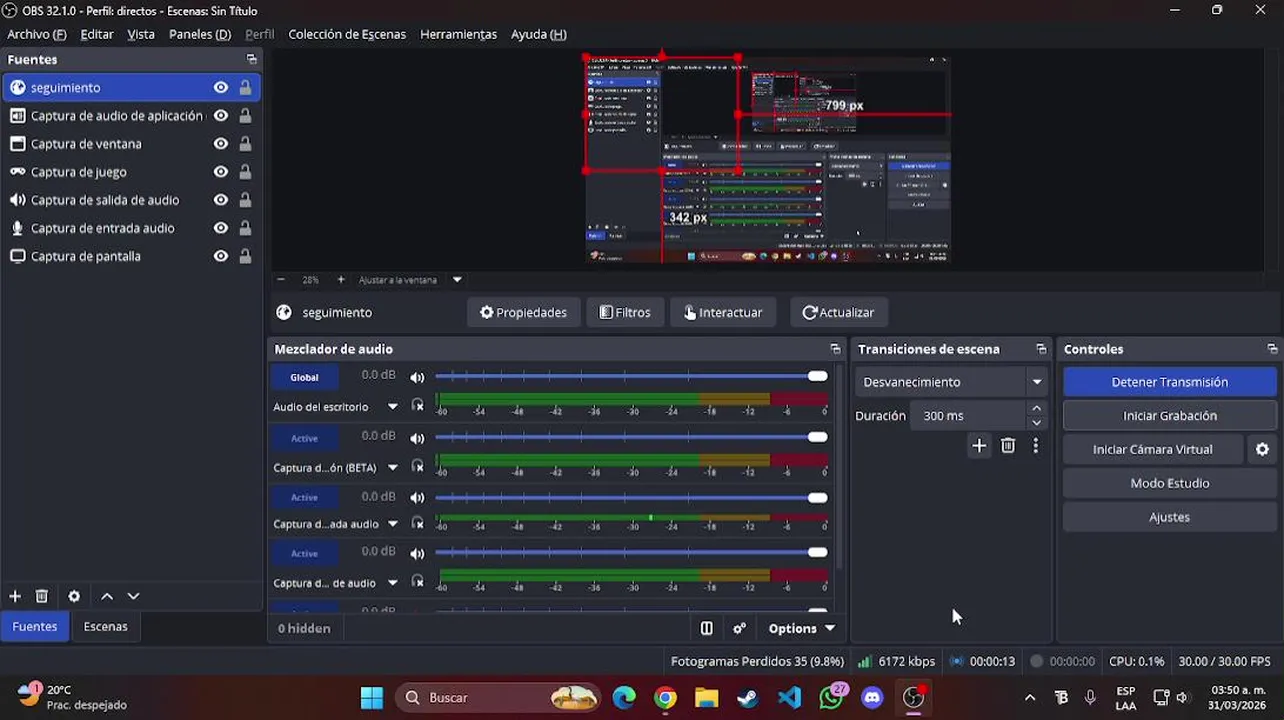The image size is (1284, 720).
Task: Add a scene transition plus icon
Action: [x=979, y=446]
